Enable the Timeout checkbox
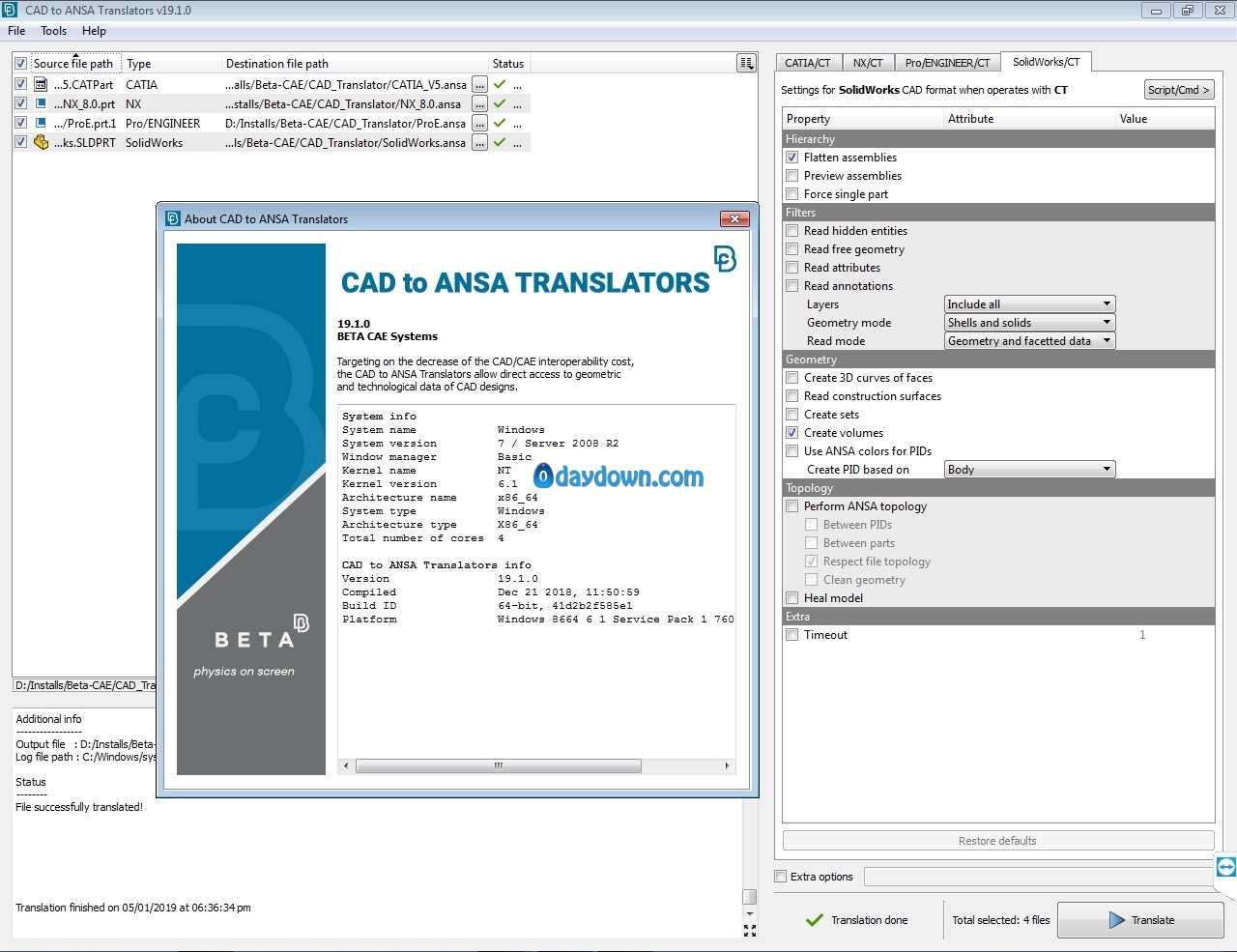 (792, 635)
